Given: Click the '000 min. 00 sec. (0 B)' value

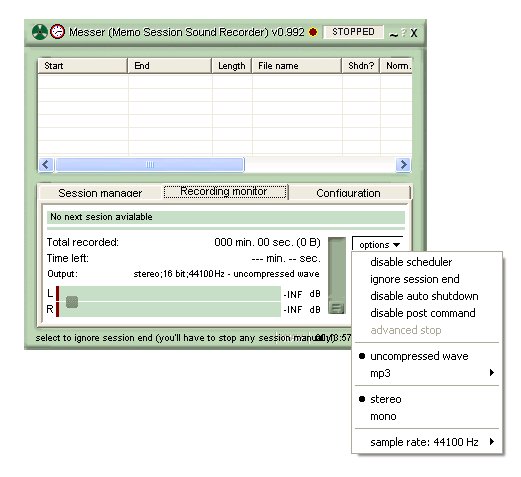Looking at the screenshot, I should [267, 242].
